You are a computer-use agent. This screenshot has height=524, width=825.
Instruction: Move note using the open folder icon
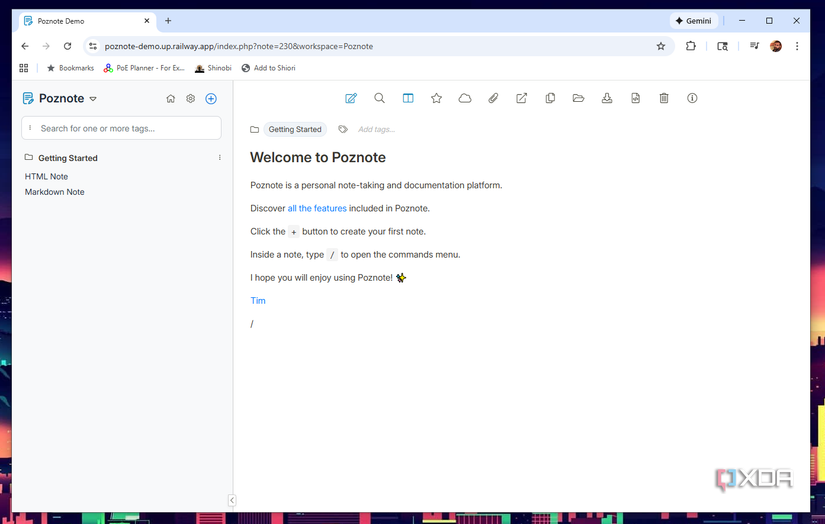pos(578,98)
